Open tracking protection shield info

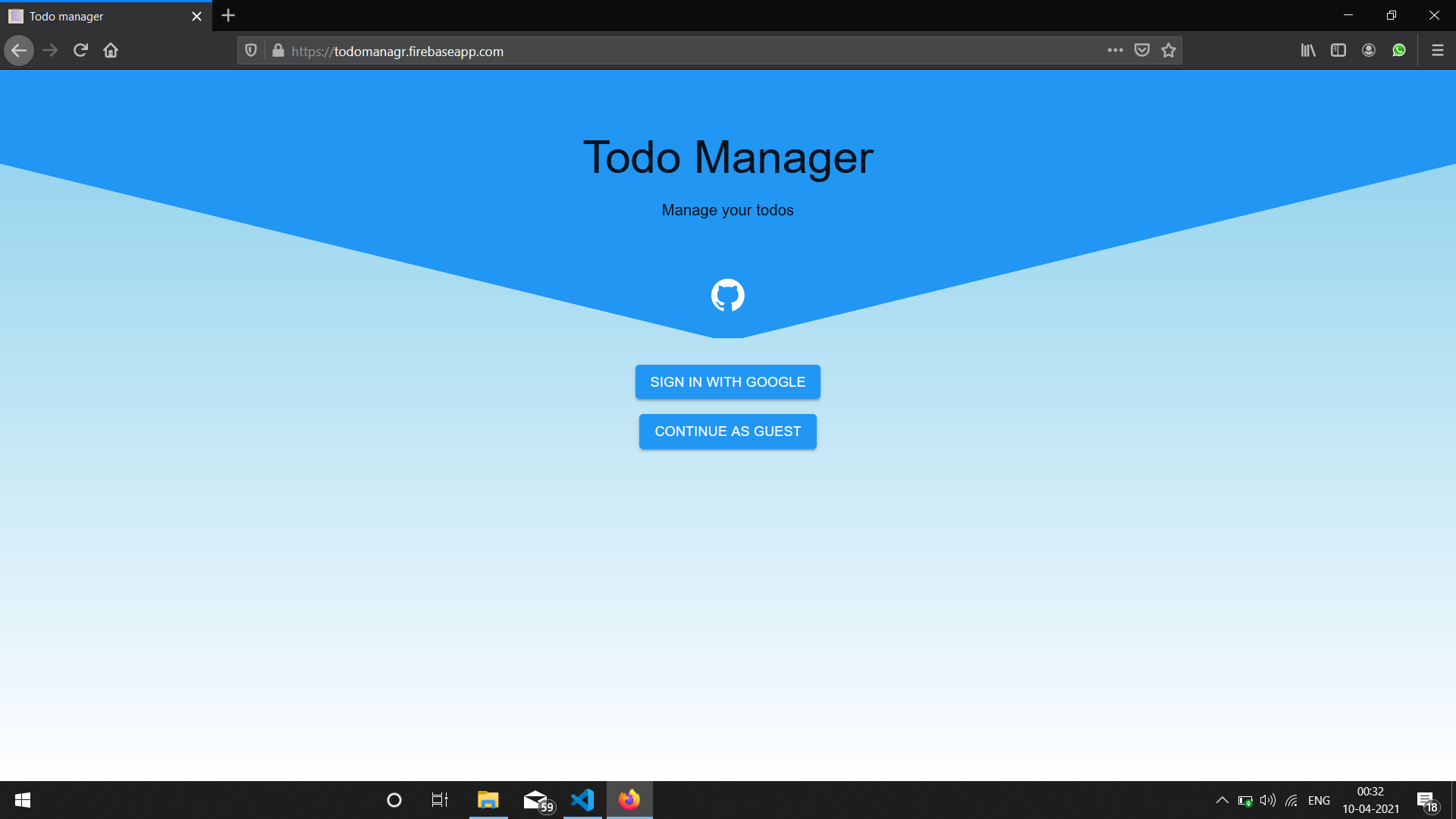[251, 51]
